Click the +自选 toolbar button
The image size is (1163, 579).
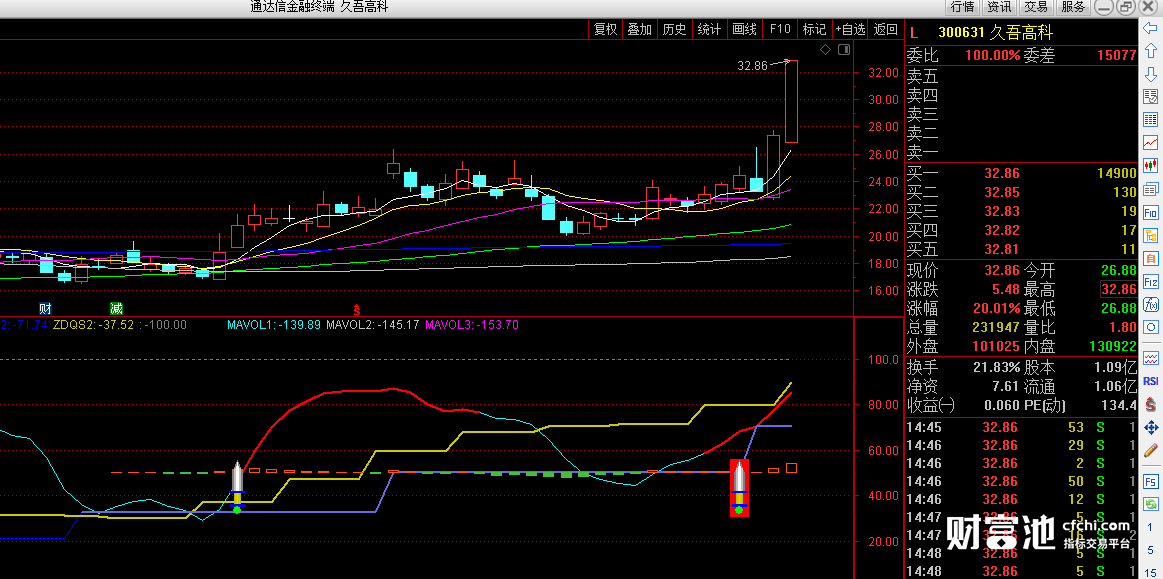pos(850,29)
